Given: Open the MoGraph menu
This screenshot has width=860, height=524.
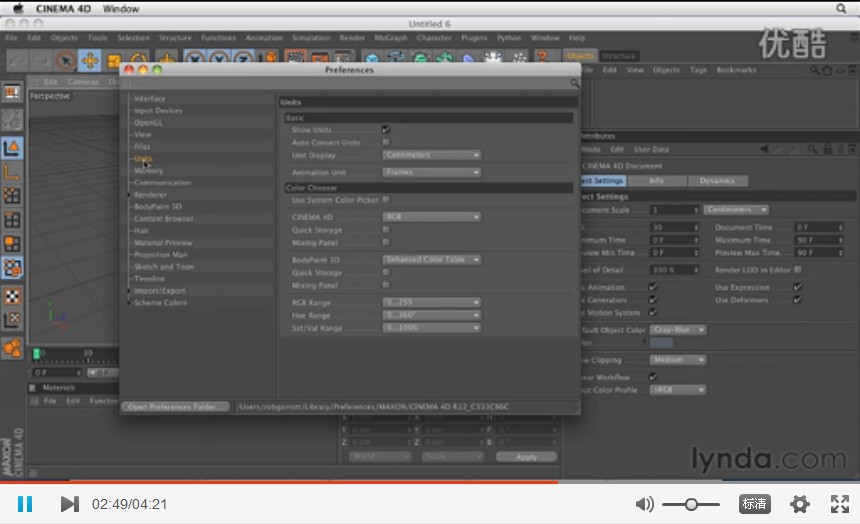Looking at the screenshot, I should click(391, 38).
